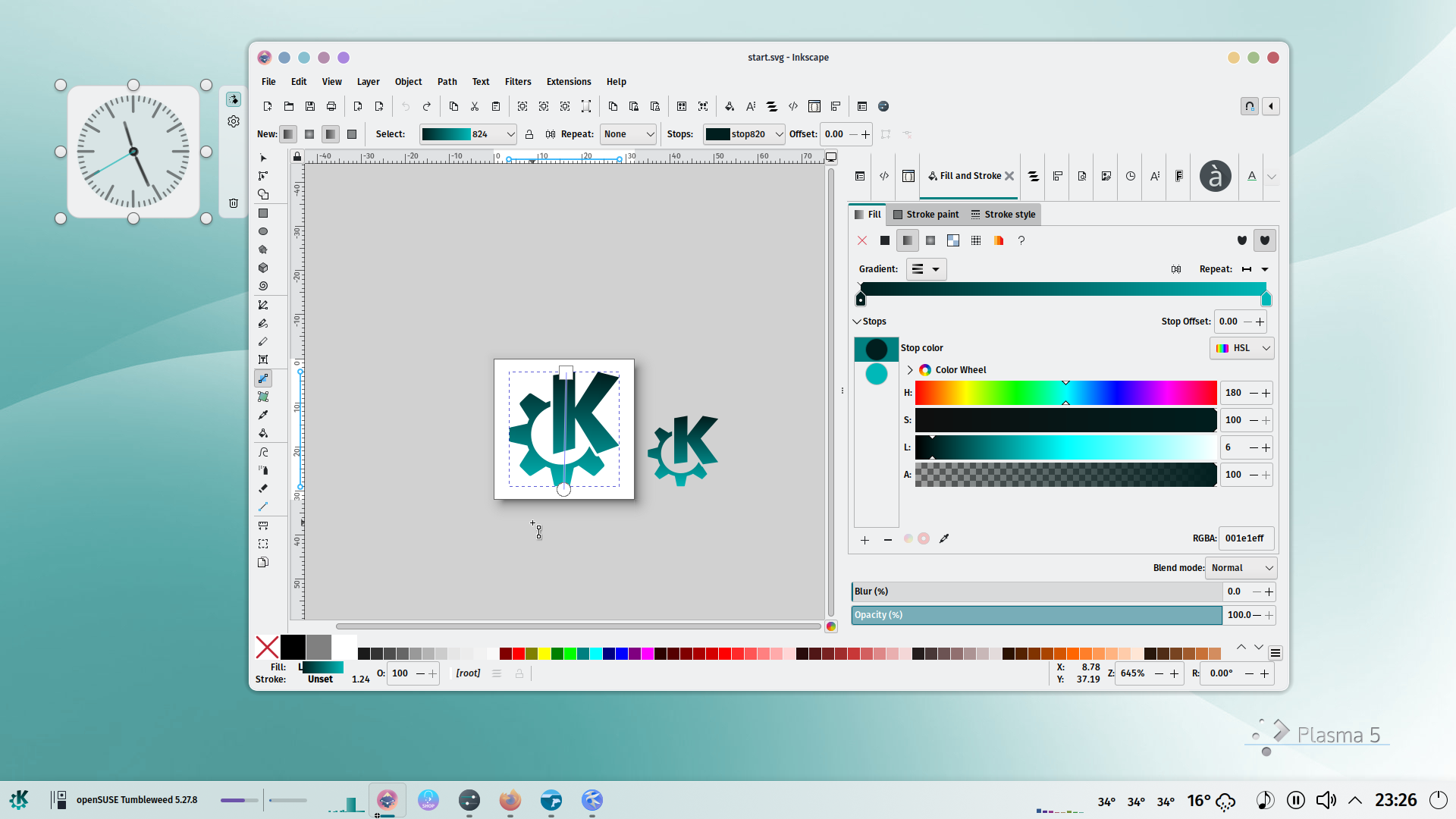Image resolution: width=1456 pixels, height=819 pixels.
Task: Remove fill paint with the X button
Action: [862, 240]
